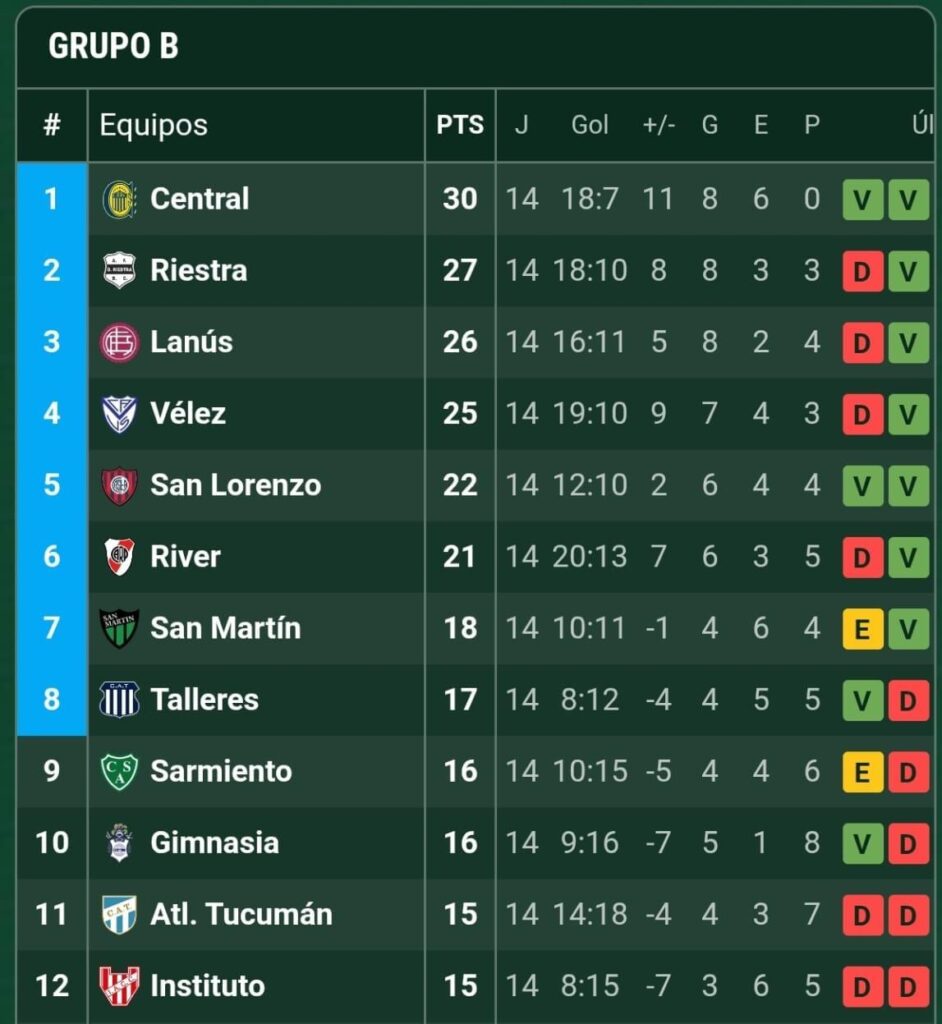Sort table by PTS column header
The height and width of the screenshot is (1024, 942).
point(460,125)
